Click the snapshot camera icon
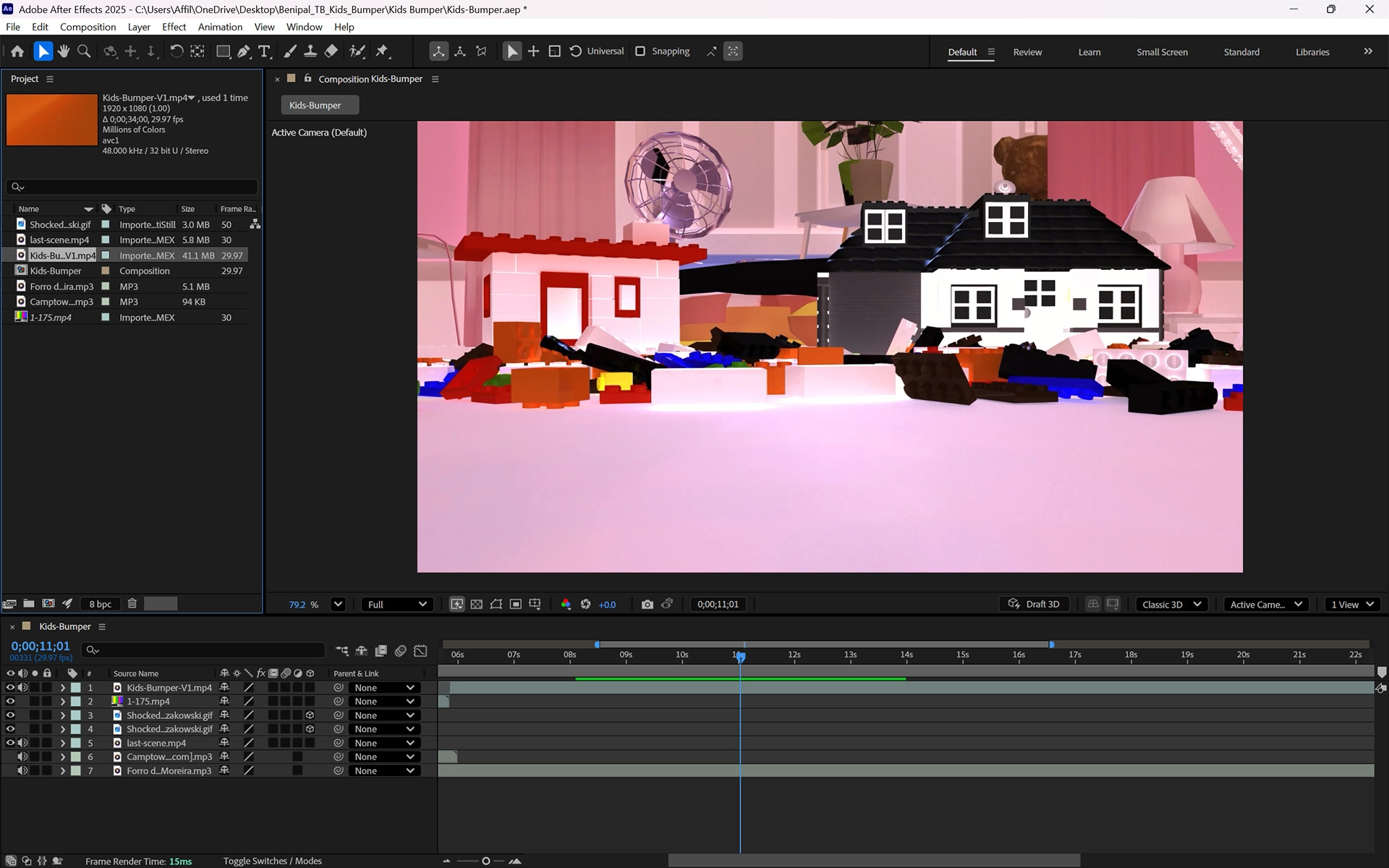Viewport: 1389px width, 868px height. (647, 604)
